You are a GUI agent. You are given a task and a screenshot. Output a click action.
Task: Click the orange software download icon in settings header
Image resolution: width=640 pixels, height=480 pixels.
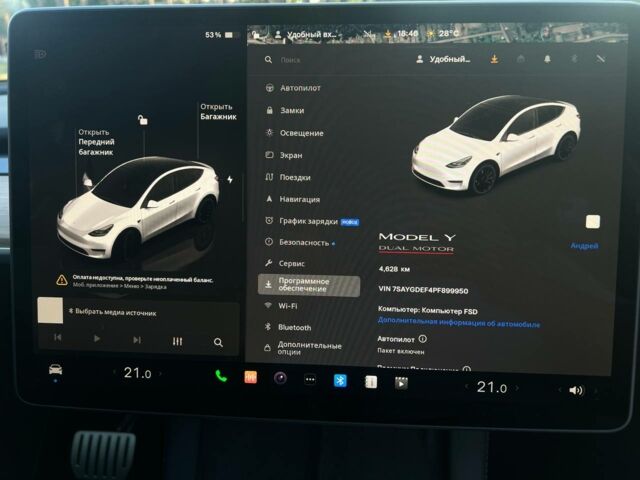(494, 60)
